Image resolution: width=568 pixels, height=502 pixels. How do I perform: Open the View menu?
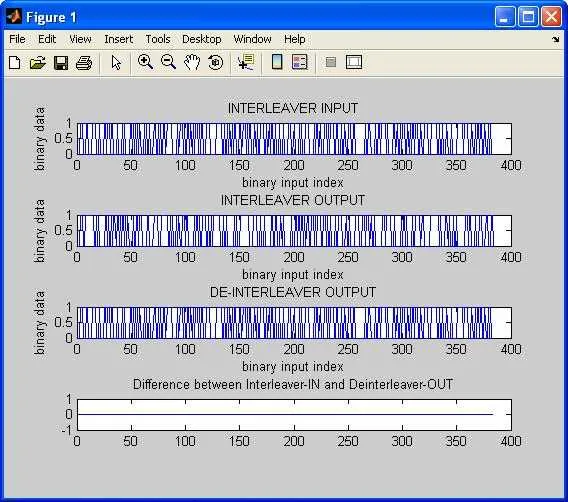[x=80, y=39]
